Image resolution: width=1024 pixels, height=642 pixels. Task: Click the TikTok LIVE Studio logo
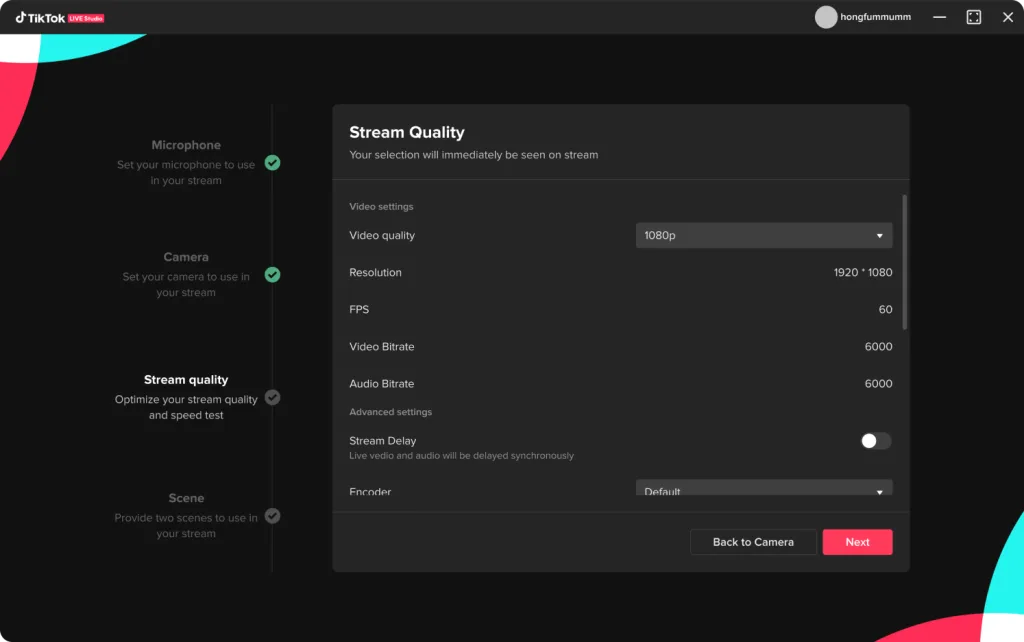coord(59,17)
